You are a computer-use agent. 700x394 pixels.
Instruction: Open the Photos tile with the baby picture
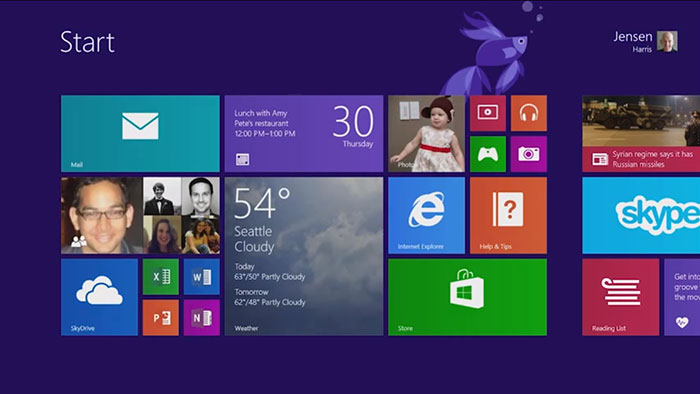[426, 133]
